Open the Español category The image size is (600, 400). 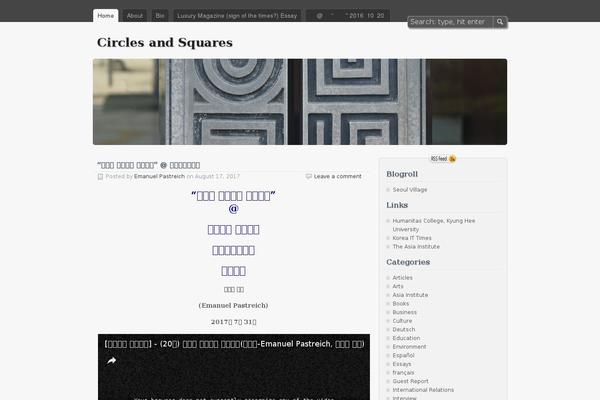pos(403,356)
